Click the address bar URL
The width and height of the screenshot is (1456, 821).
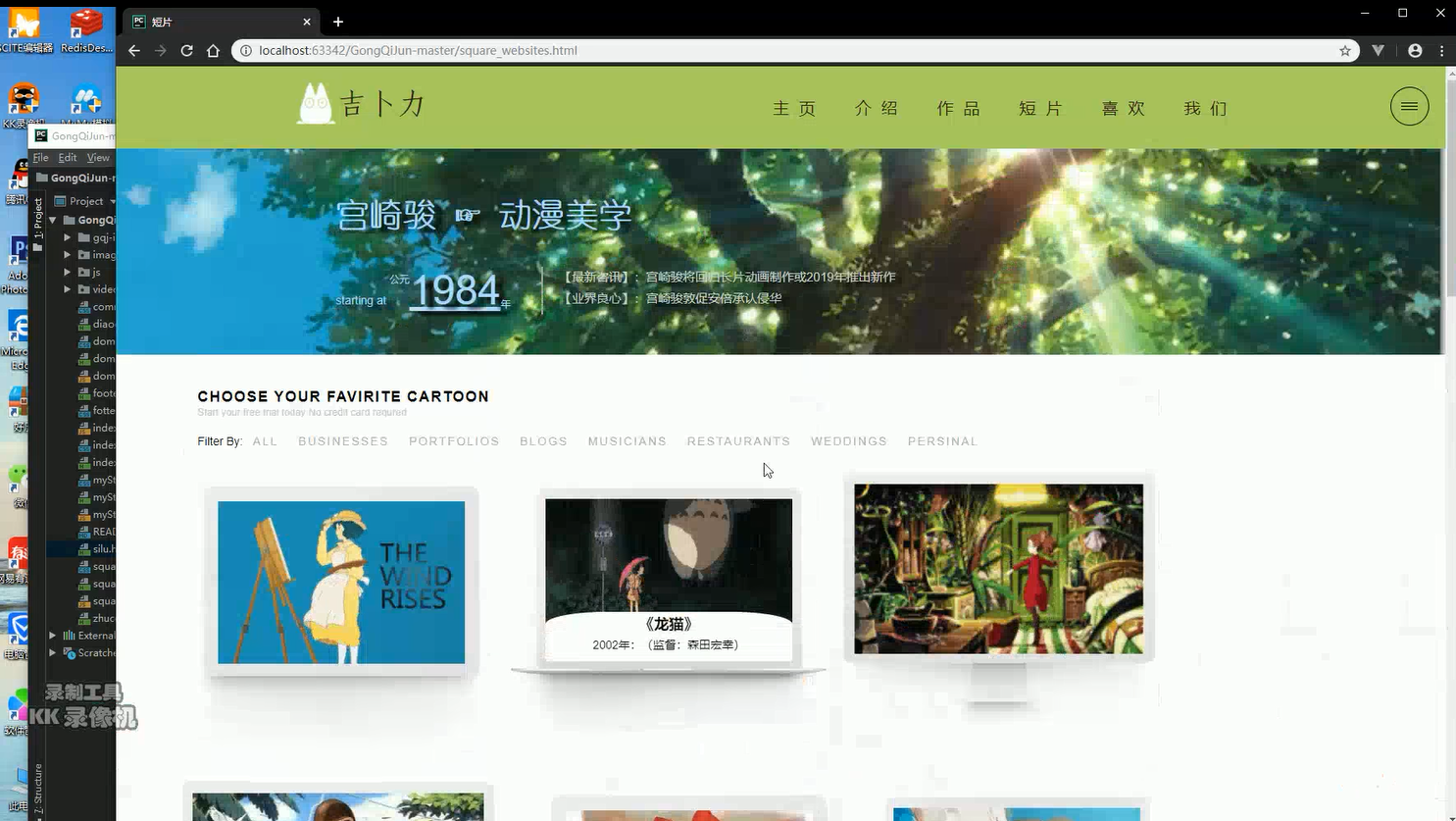tap(419, 50)
